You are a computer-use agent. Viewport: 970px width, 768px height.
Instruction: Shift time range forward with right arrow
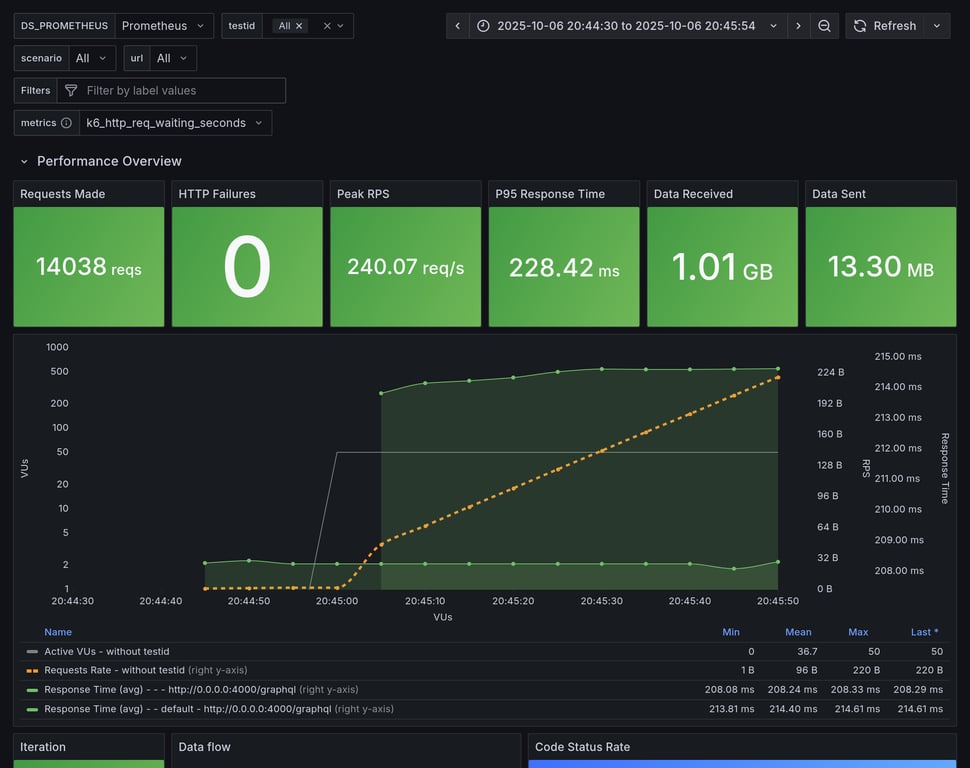click(x=798, y=26)
